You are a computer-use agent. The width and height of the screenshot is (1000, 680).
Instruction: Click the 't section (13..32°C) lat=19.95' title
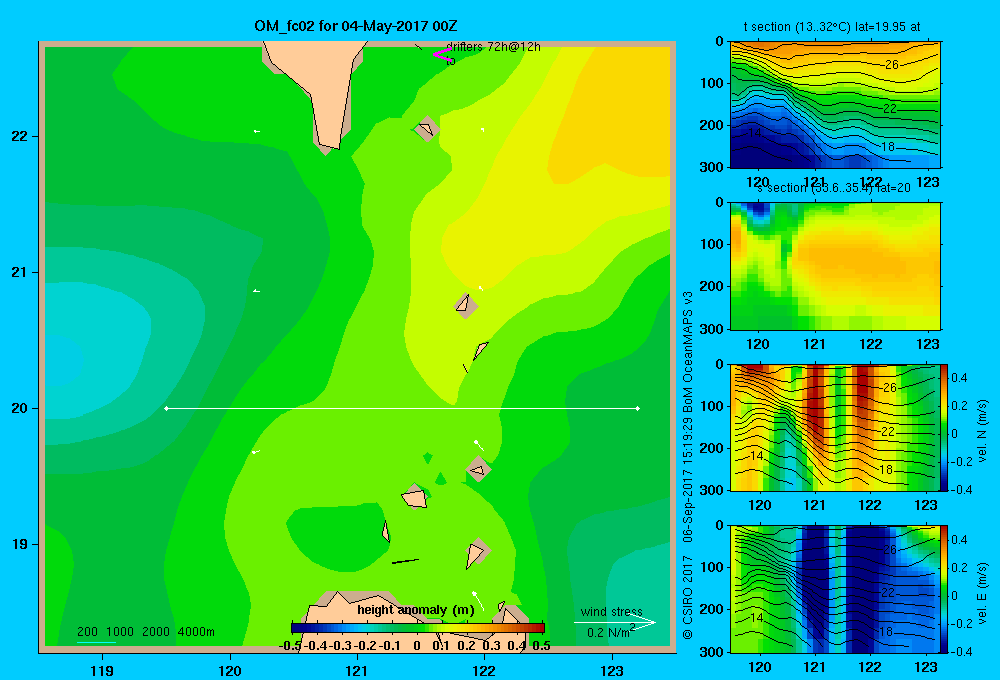pyautogui.click(x=832, y=27)
